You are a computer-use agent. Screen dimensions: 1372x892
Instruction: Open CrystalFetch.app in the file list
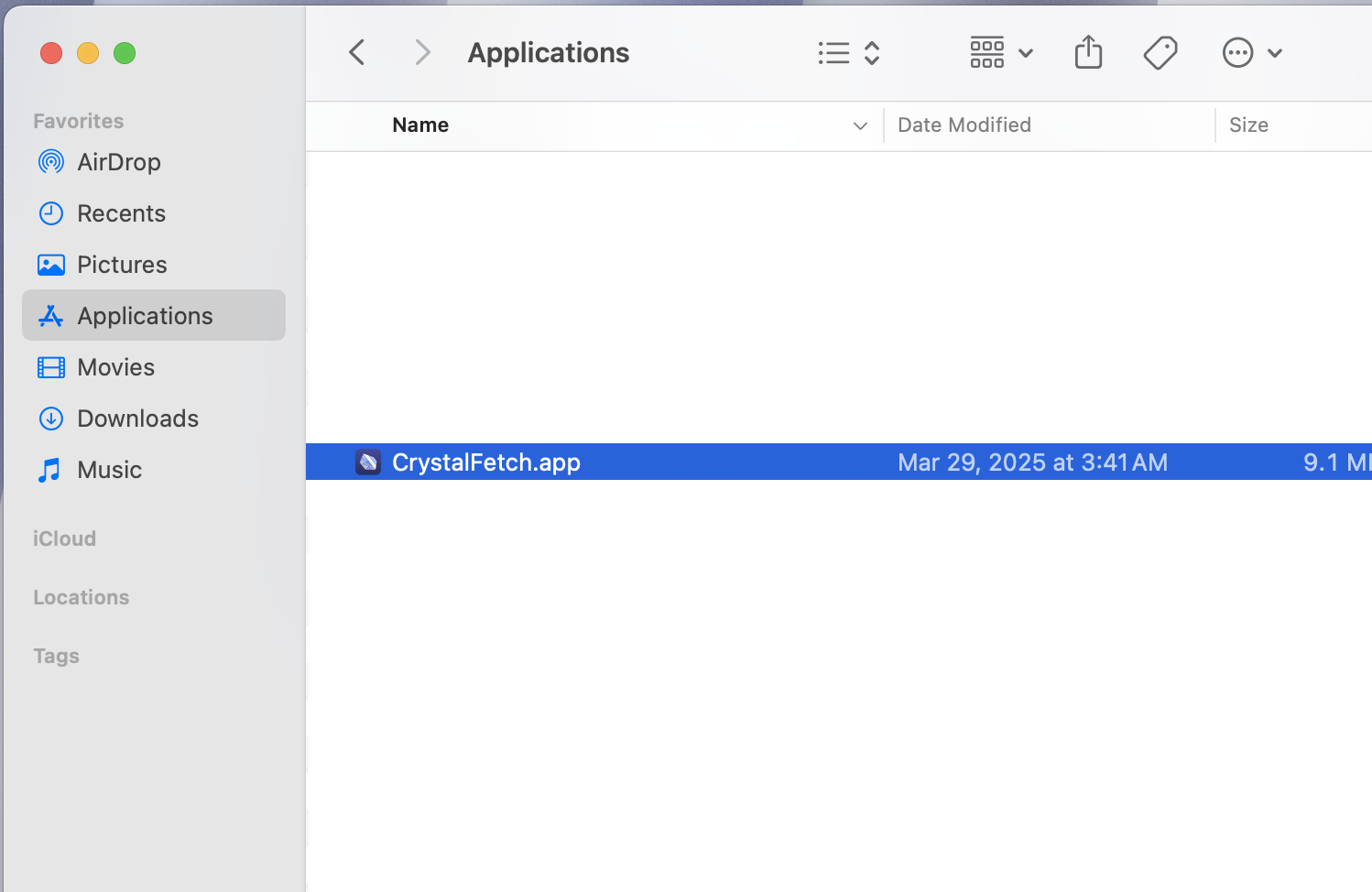coord(485,462)
